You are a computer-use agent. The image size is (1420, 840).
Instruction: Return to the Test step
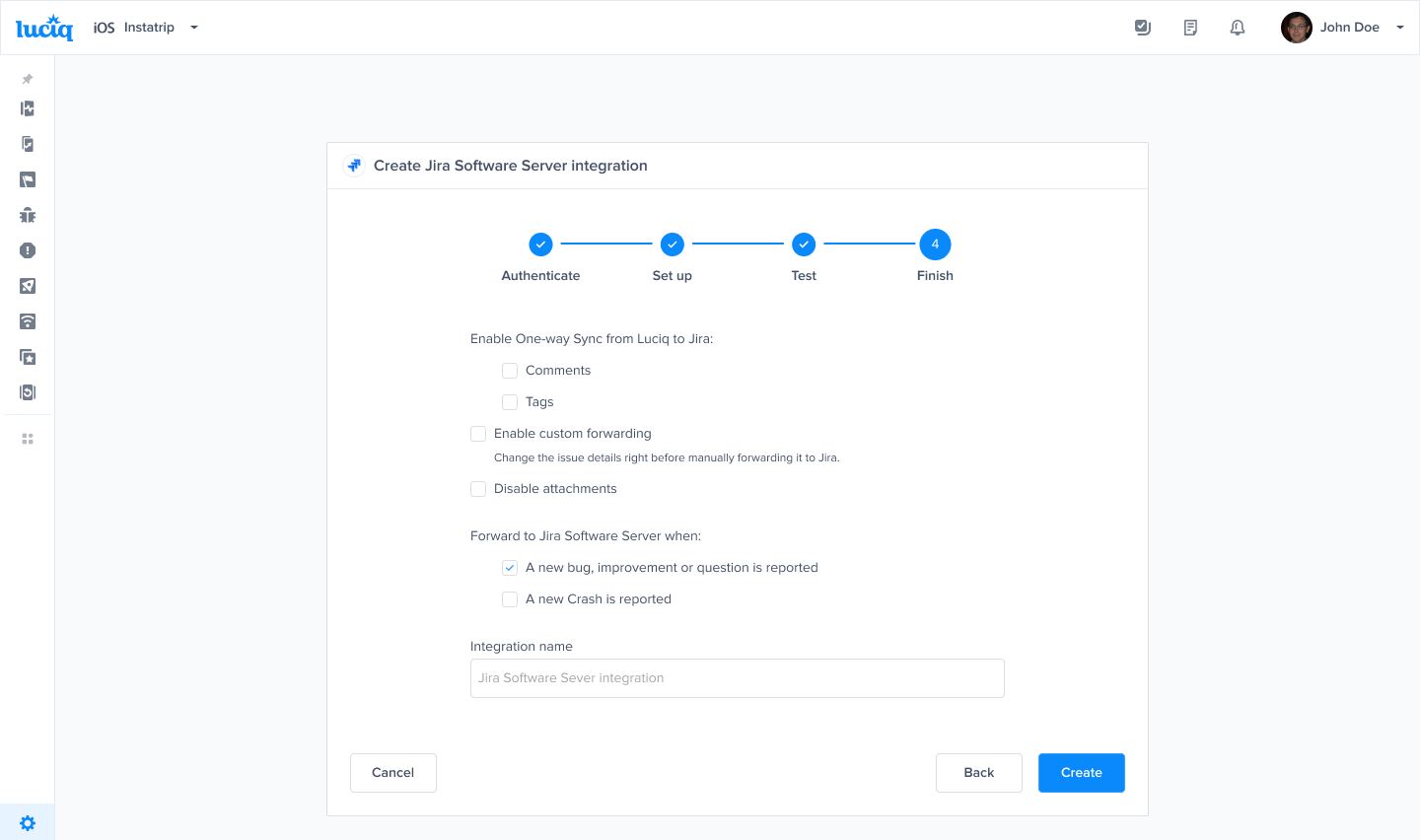tap(804, 244)
